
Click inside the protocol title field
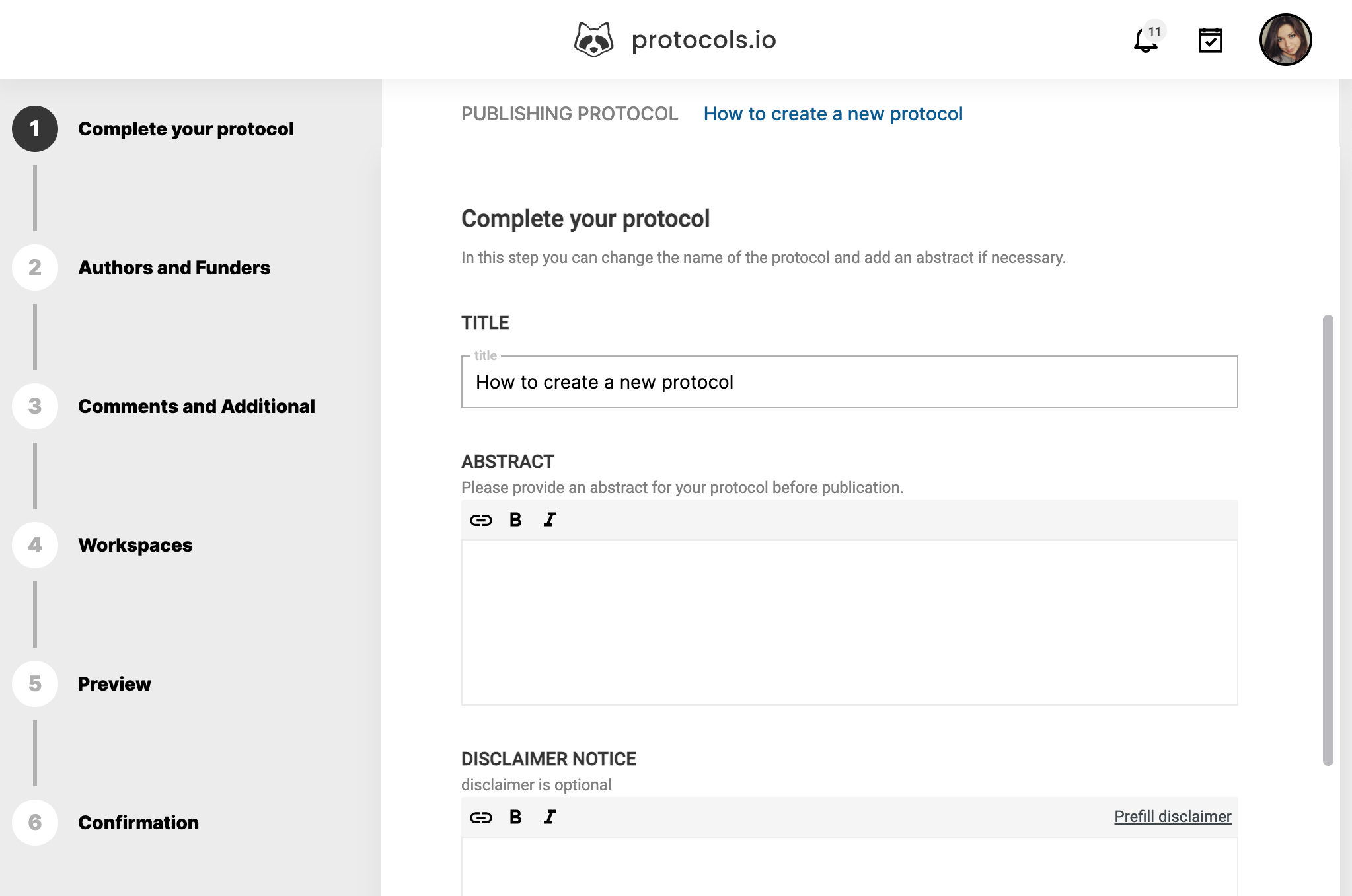848,382
